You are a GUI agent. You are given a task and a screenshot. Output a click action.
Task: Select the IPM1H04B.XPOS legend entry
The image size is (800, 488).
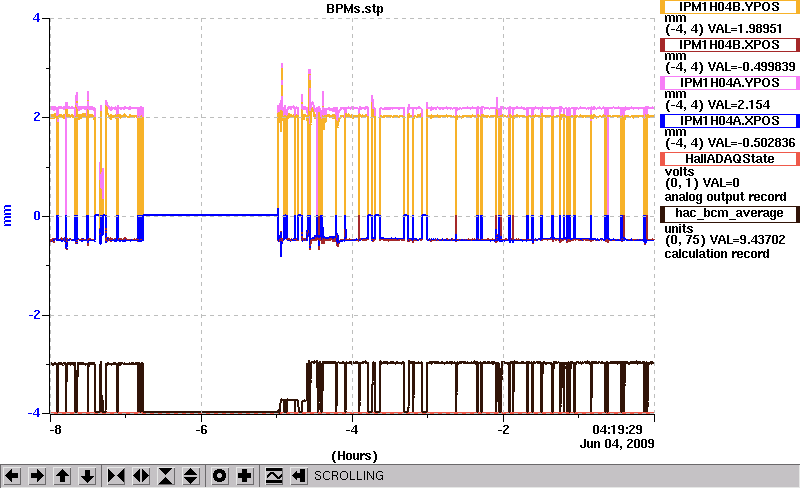click(x=730, y=45)
